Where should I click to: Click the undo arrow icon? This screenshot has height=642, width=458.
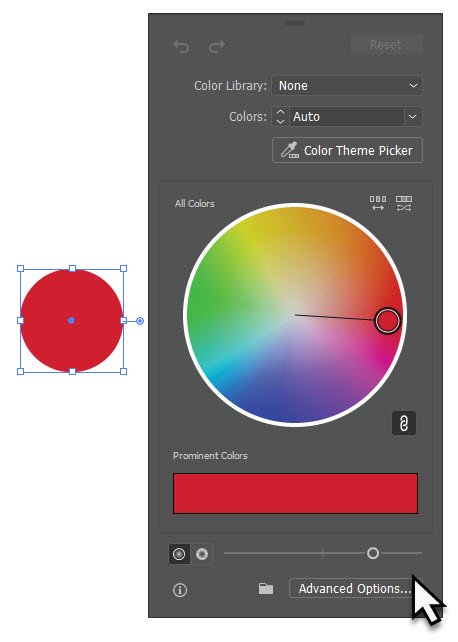(x=181, y=47)
